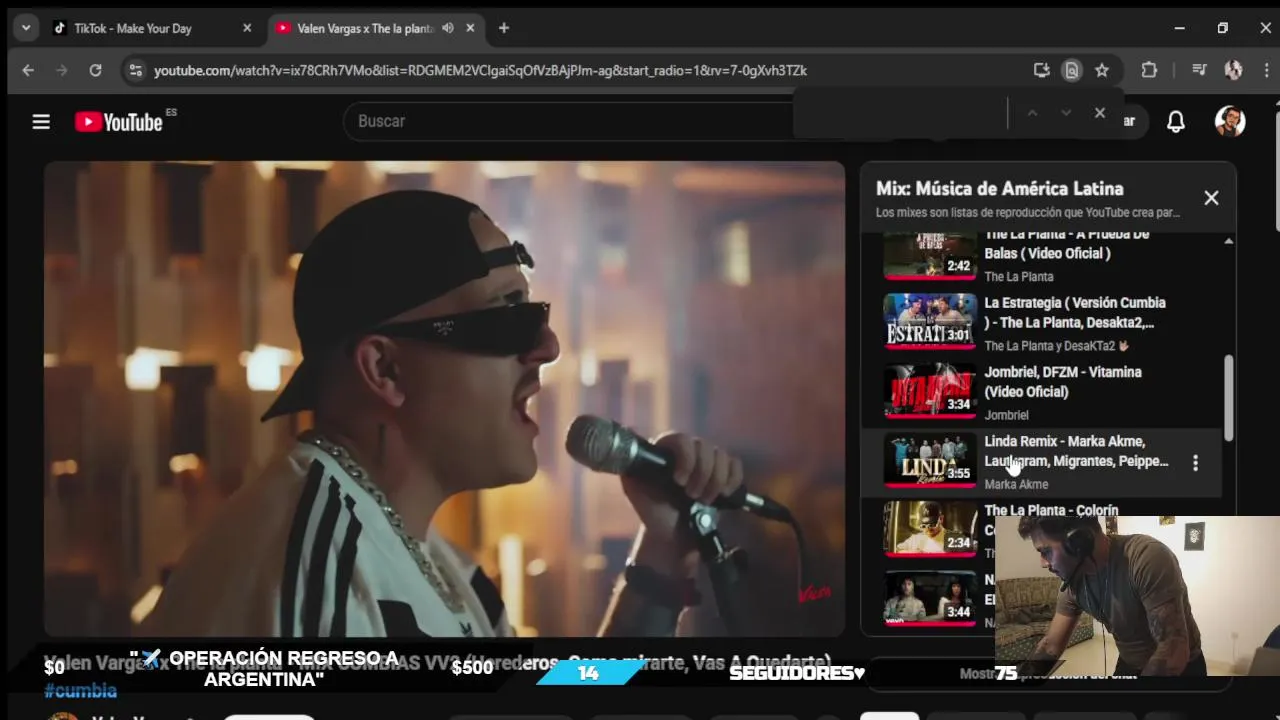
Task: Pause the Valen Vargas video player
Action: (444, 399)
